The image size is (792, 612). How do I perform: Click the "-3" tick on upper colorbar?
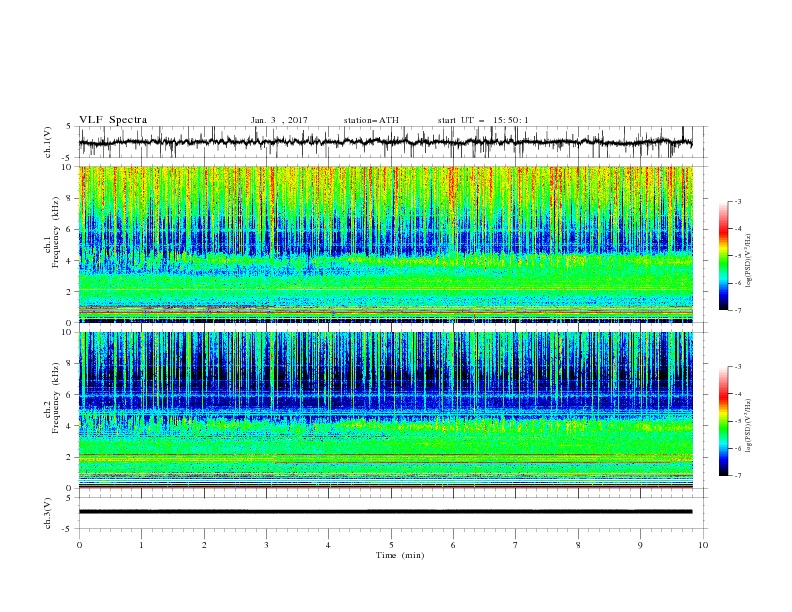tap(737, 201)
